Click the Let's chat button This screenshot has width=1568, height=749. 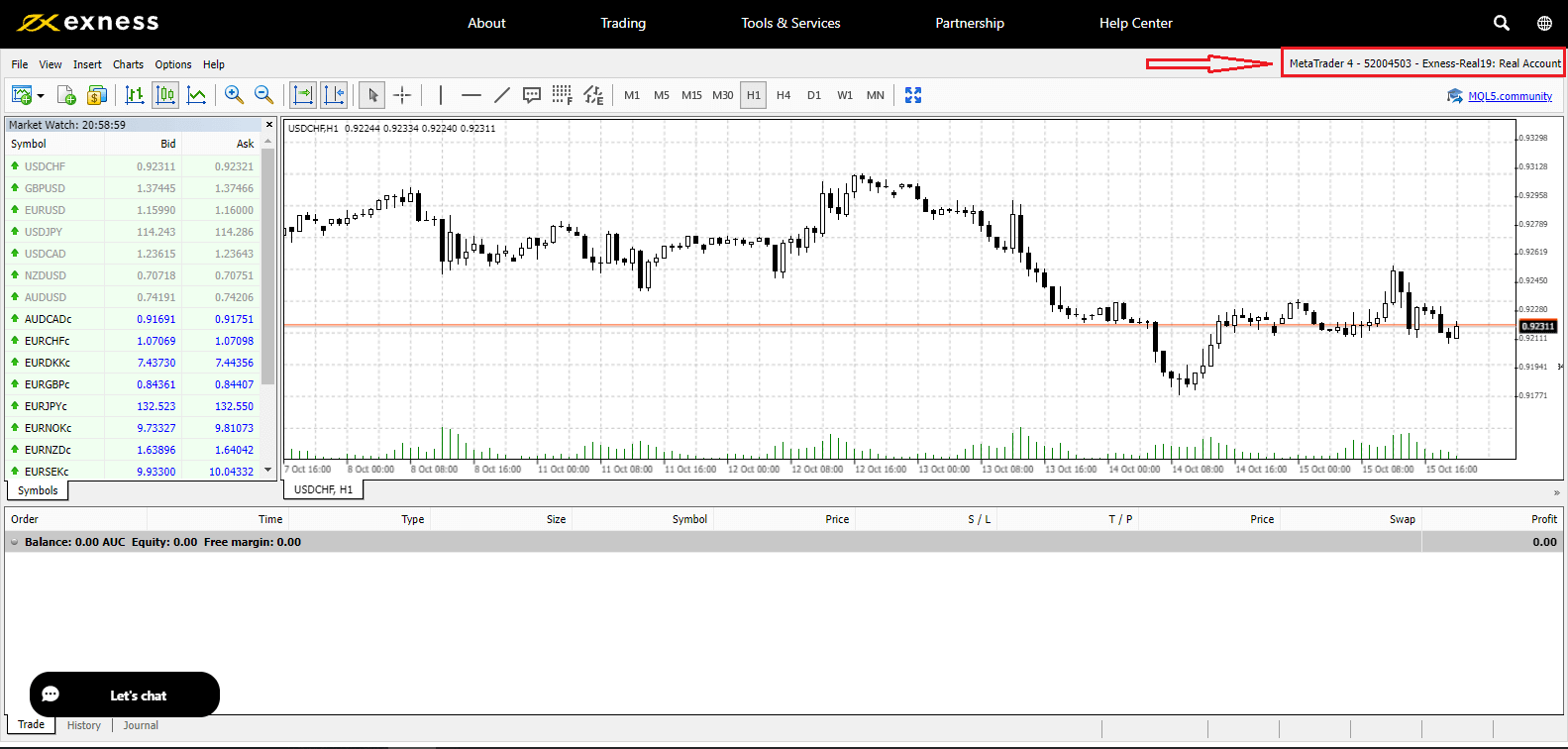point(125,695)
